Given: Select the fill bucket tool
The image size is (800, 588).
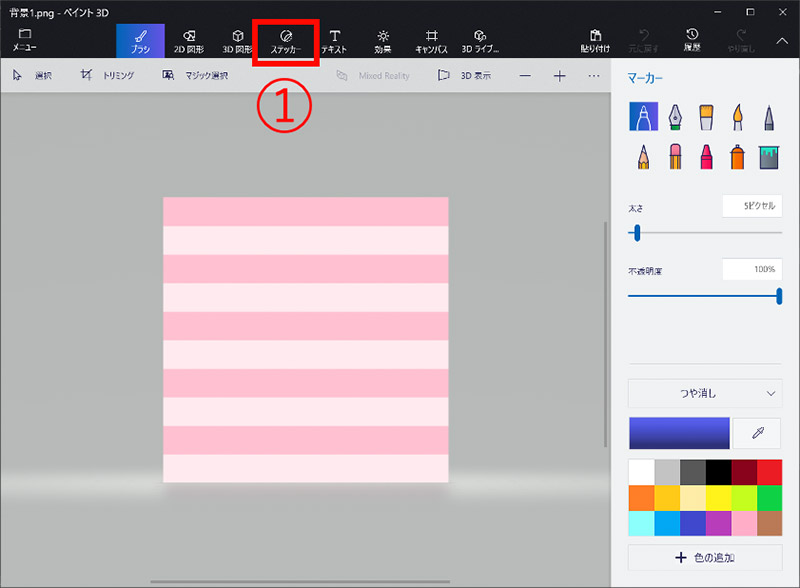Looking at the screenshot, I should pyautogui.click(x=767, y=156).
